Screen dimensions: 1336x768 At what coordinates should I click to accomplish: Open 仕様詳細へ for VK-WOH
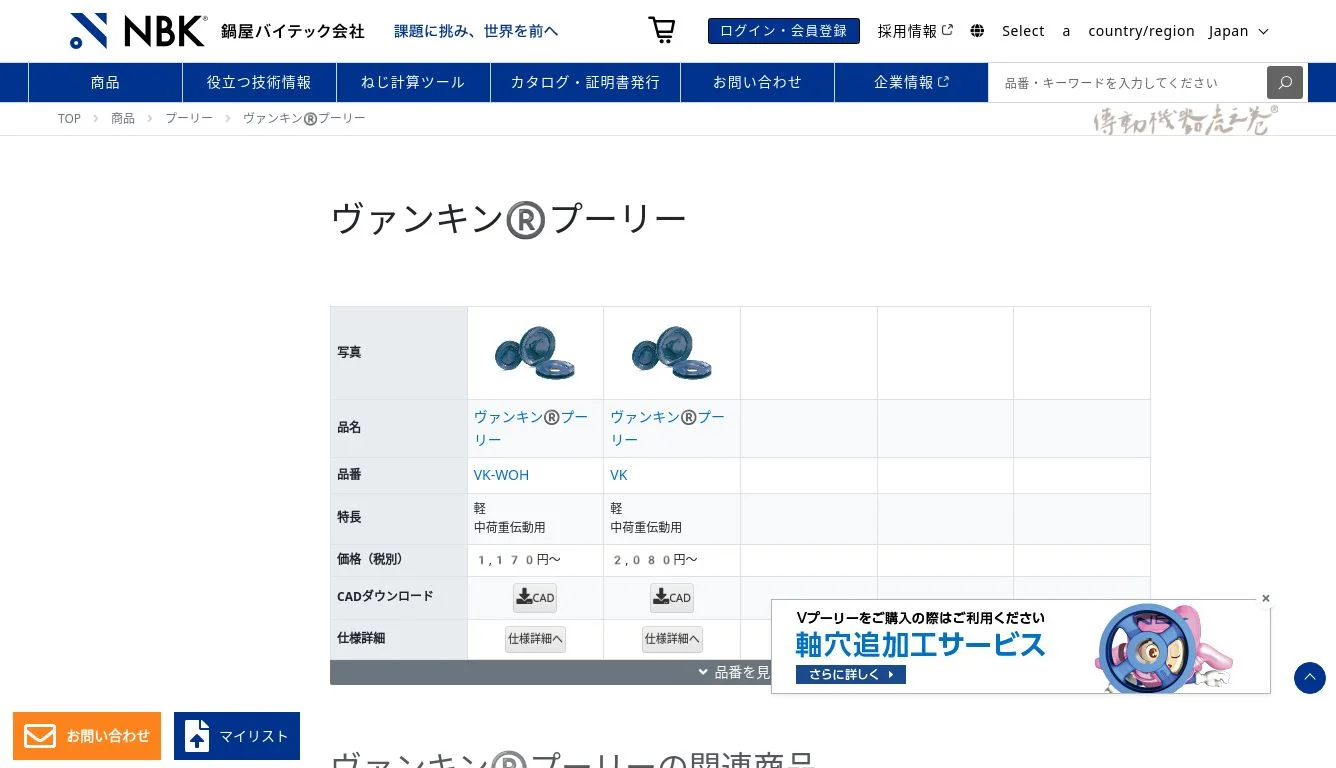point(535,639)
